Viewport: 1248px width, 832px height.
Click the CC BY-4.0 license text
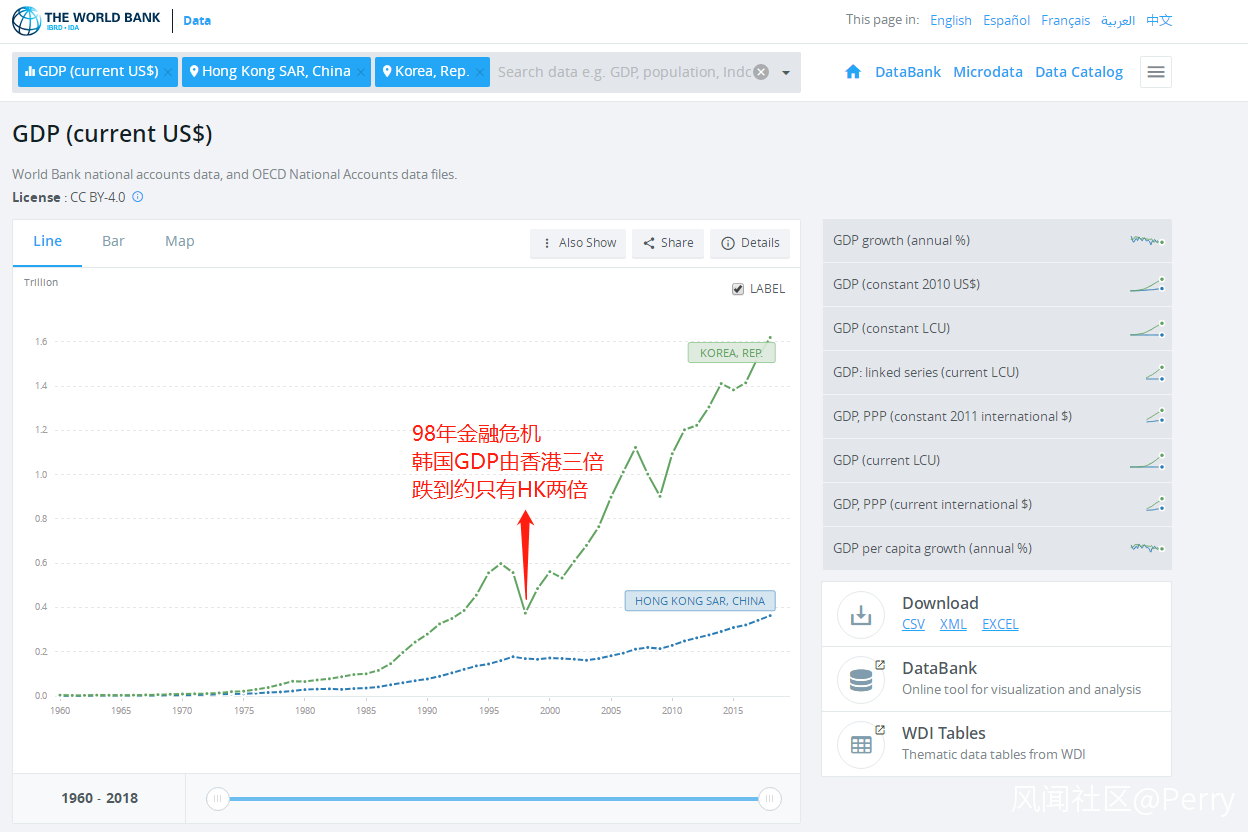[98, 197]
